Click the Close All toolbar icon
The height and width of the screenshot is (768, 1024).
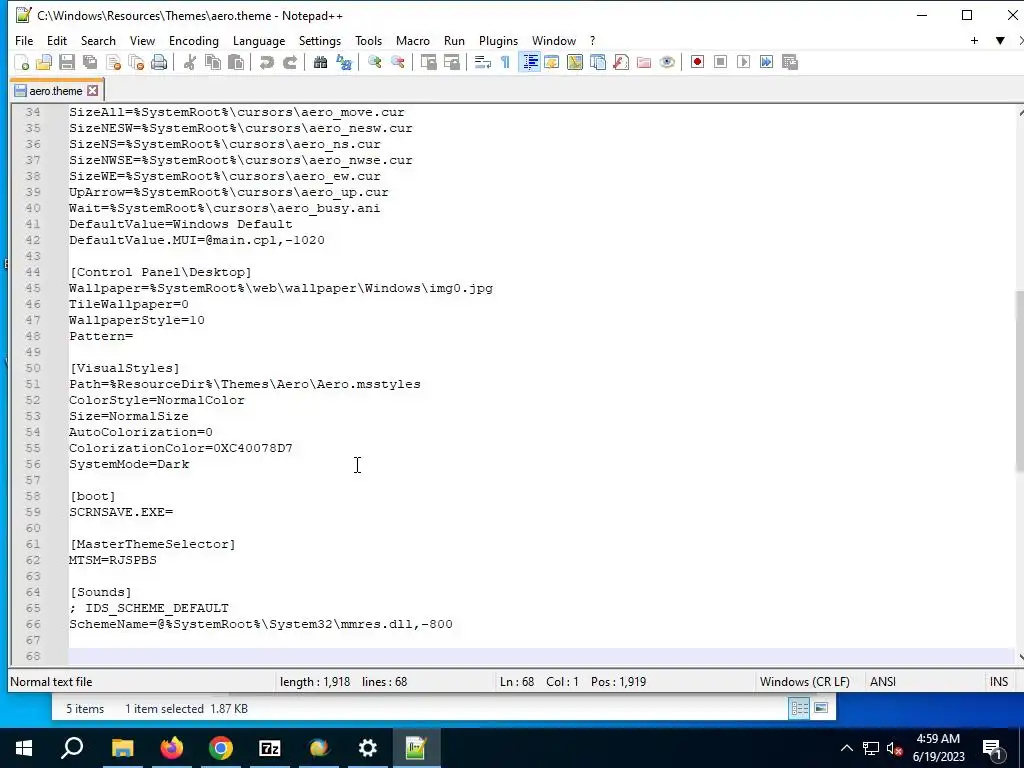point(136,62)
